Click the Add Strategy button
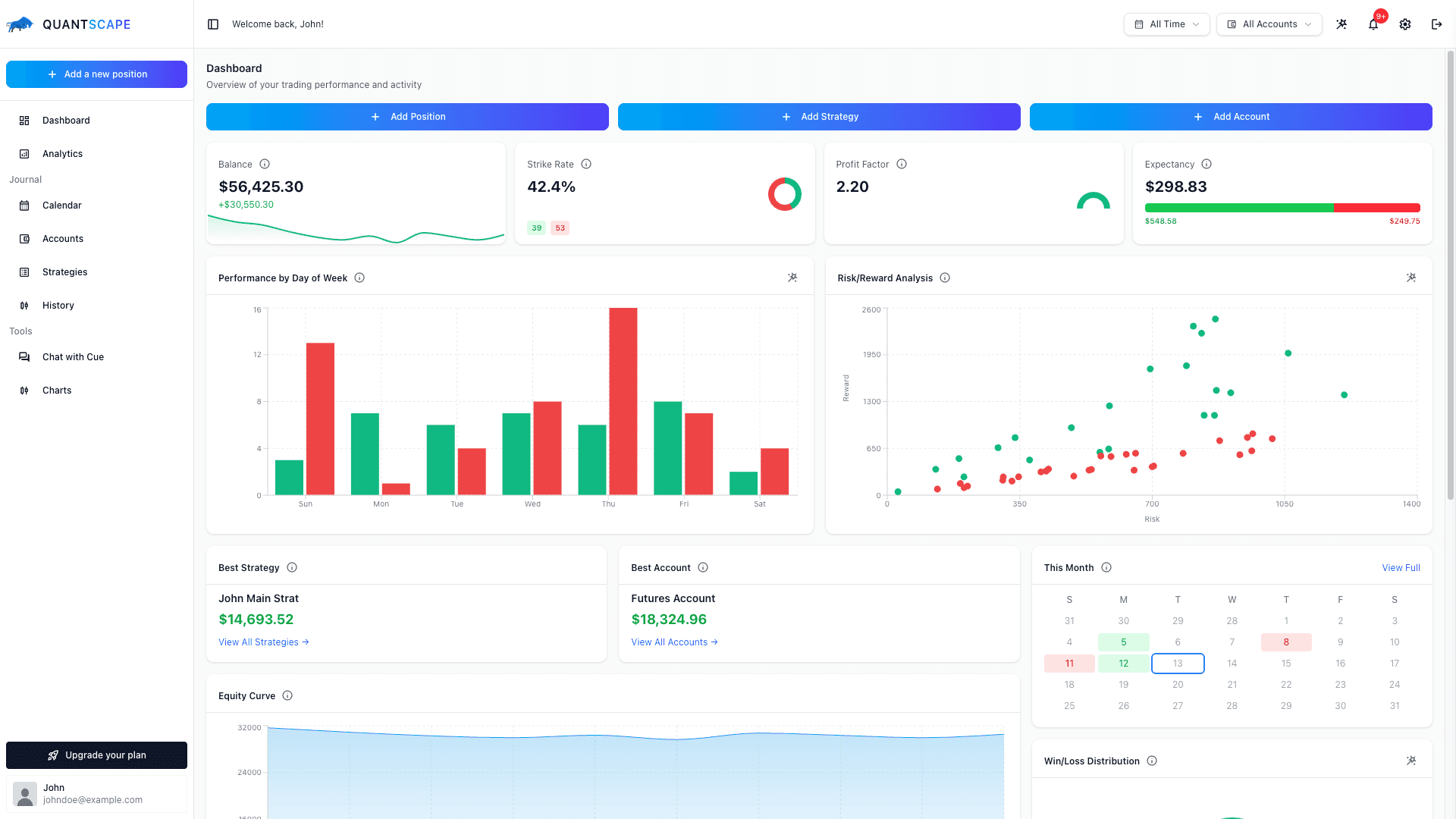 (x=819, y=116)
